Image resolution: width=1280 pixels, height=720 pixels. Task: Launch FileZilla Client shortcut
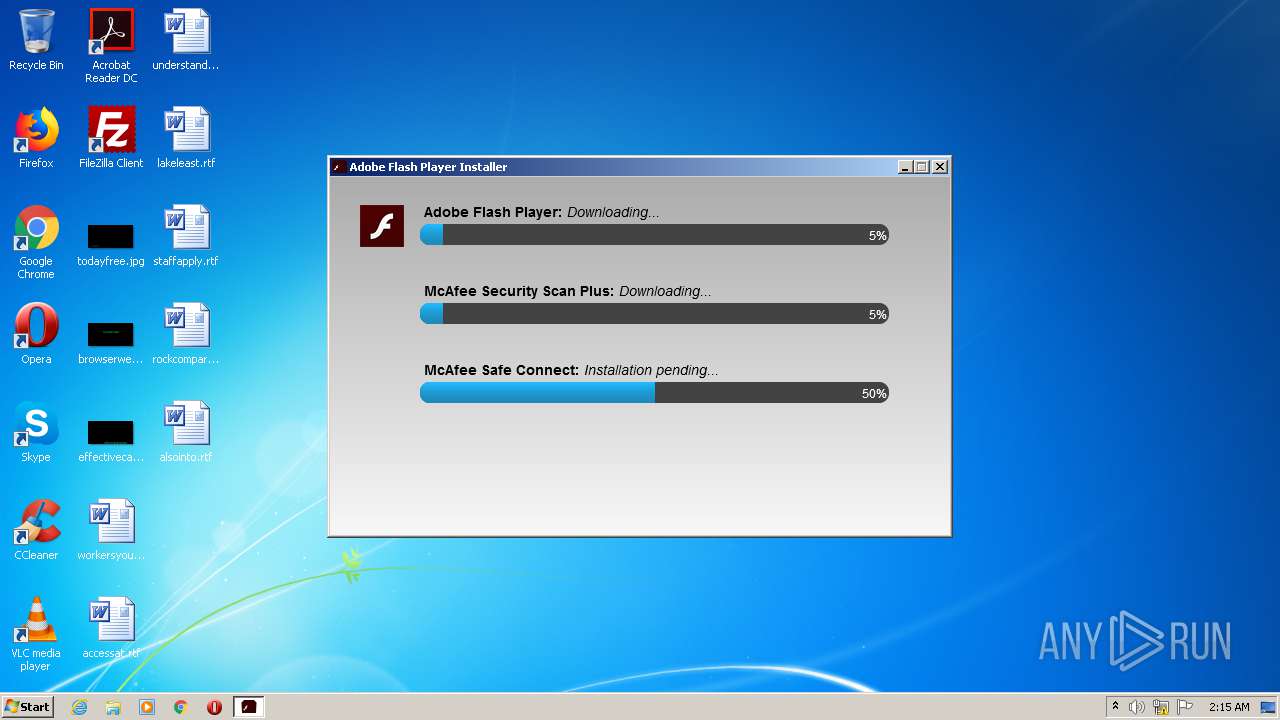click(111, 138)
